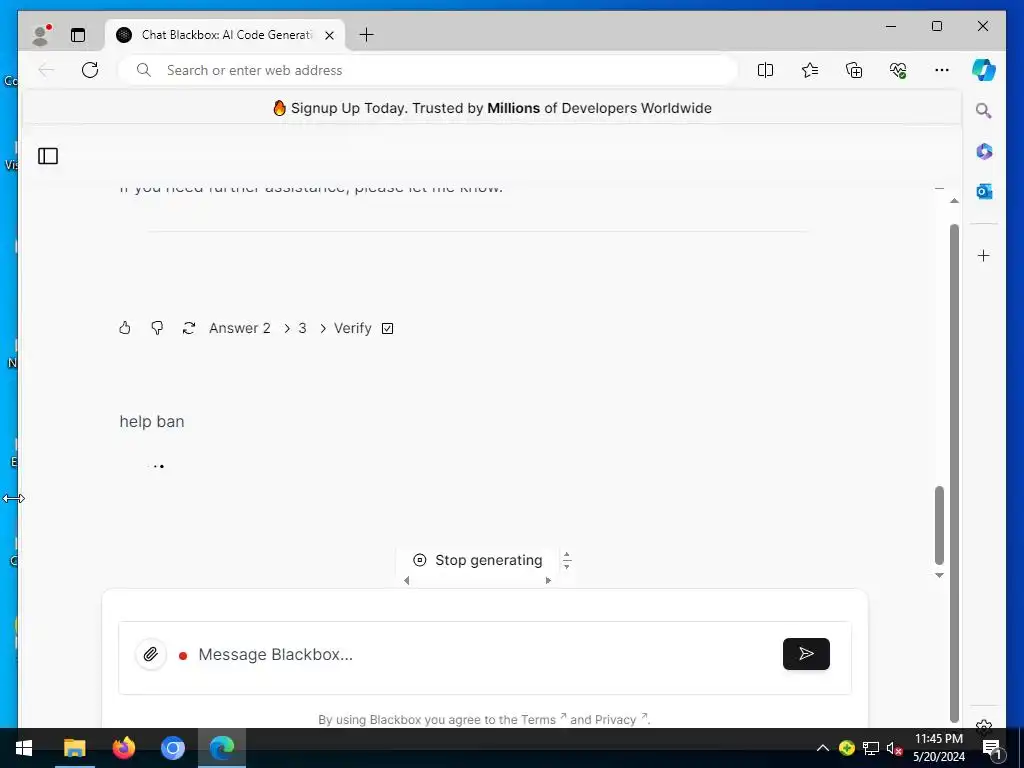Click the Stop generating button

[478, 560]
